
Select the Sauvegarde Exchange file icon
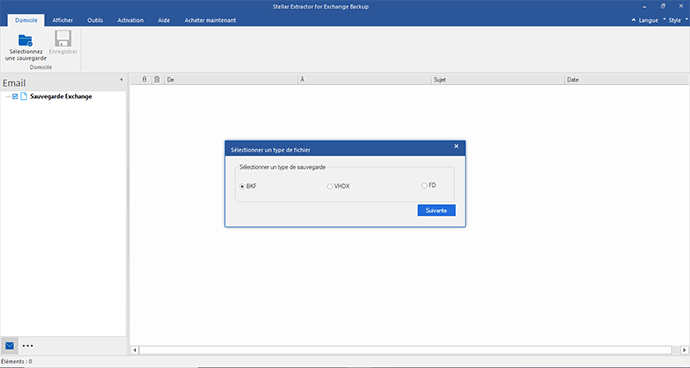24,96
